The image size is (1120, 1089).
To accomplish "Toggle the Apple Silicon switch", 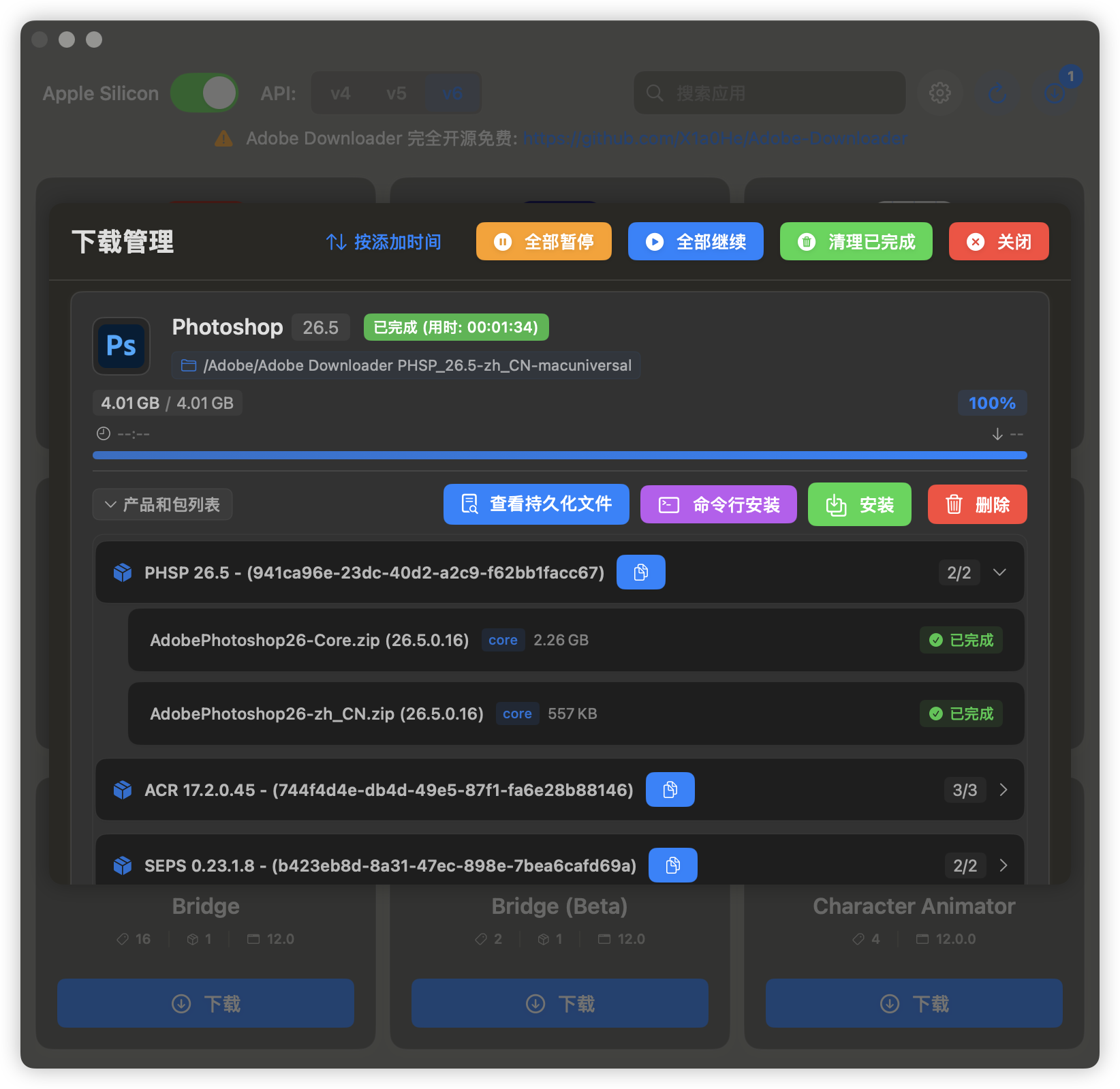I will (x=204, y=93).
